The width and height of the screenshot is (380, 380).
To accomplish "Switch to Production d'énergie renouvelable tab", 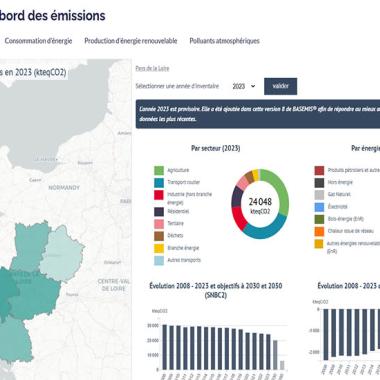I will click(131, 41).
